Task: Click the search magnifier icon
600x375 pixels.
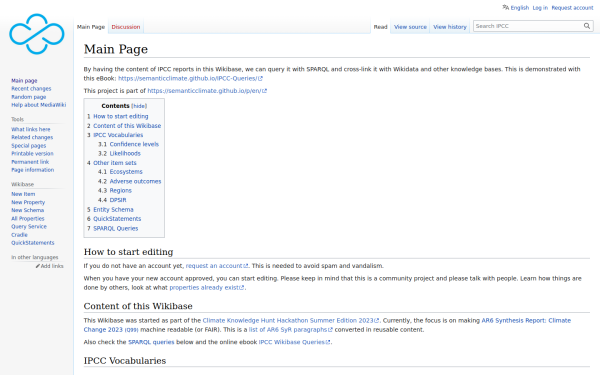Action: (x=587, y=26)
